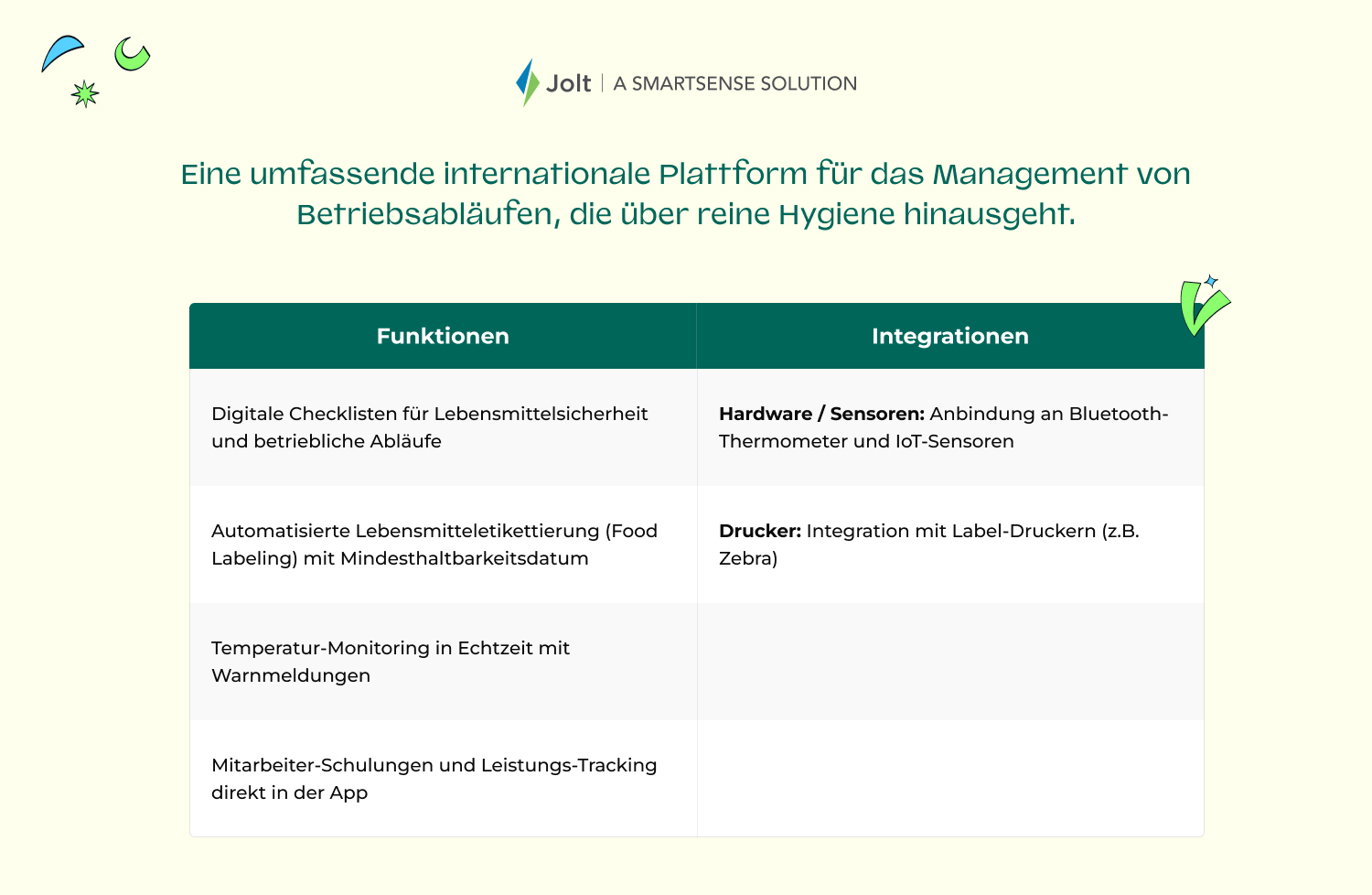This screenshot has height=895, width=1372.
Task: Select the Digitale Checklisten table cell
Action: [x=429, y=427]
